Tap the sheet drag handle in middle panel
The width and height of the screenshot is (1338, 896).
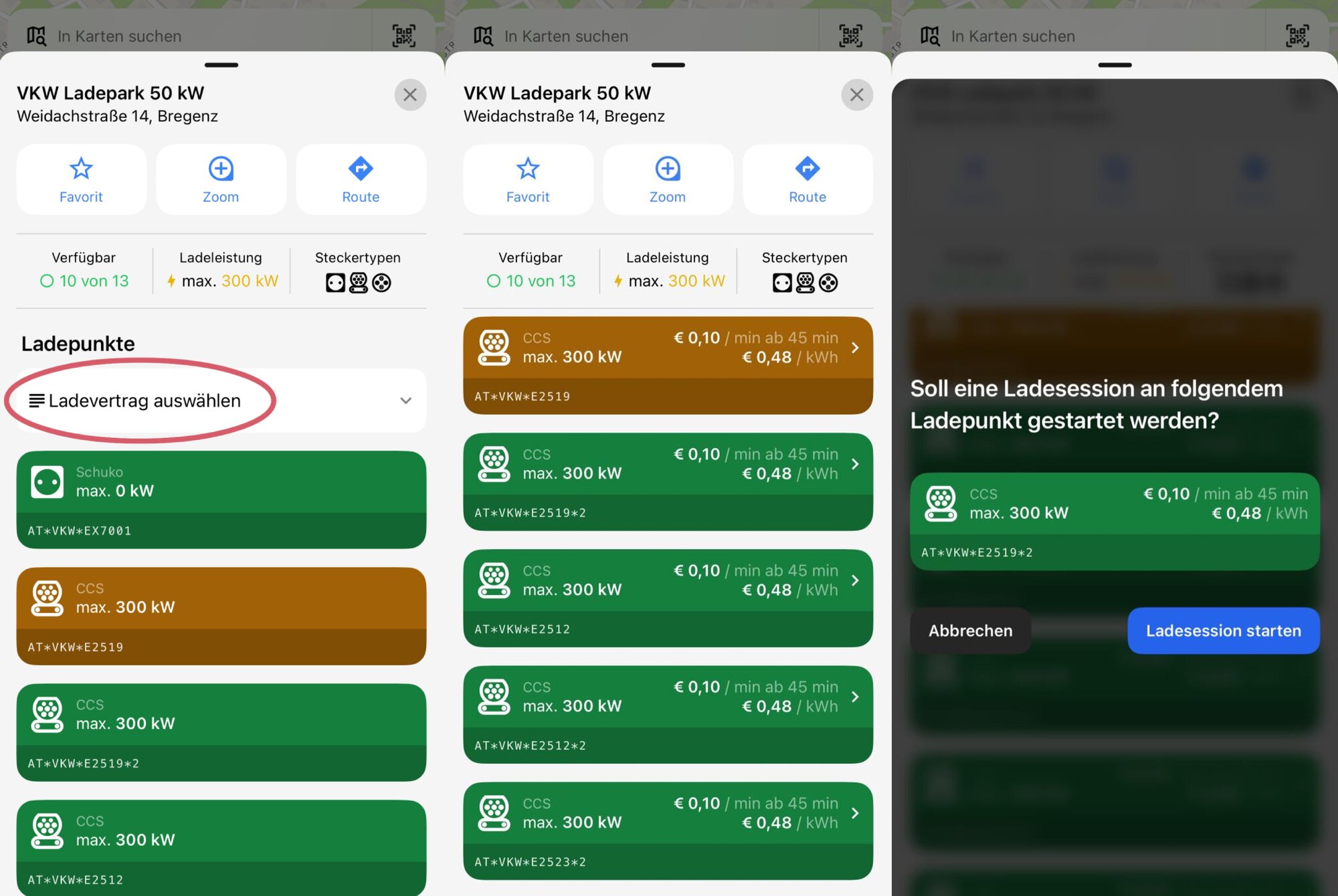[668, 65]
